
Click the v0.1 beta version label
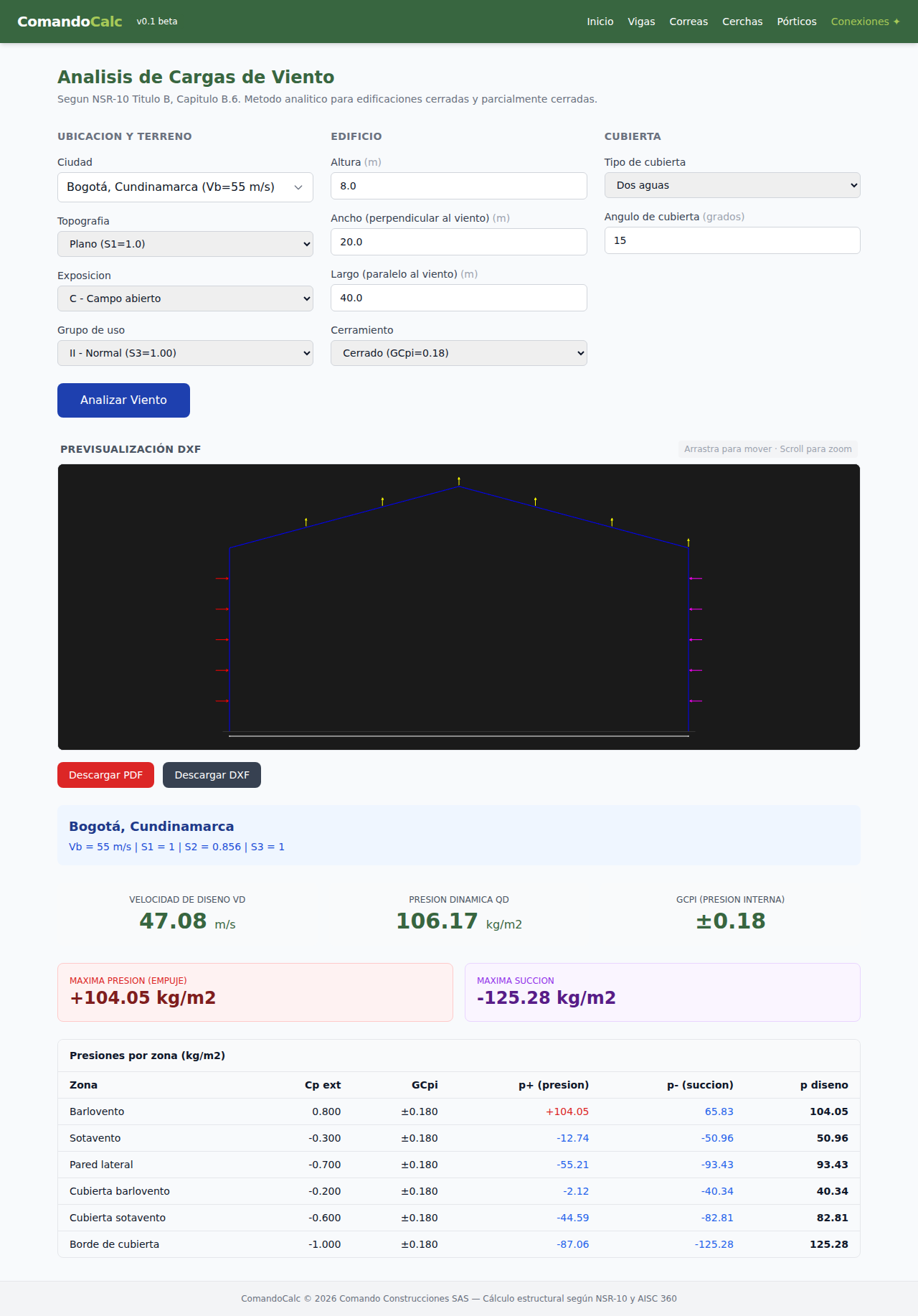(157, 22)
